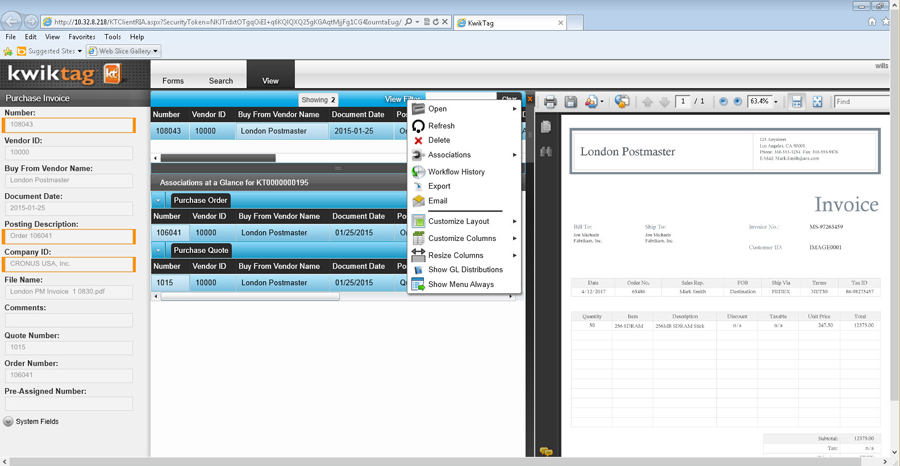The width and height of the screenshot is (900, 466).
Task: Click the Email envelope icon
Action: point(418,201)
